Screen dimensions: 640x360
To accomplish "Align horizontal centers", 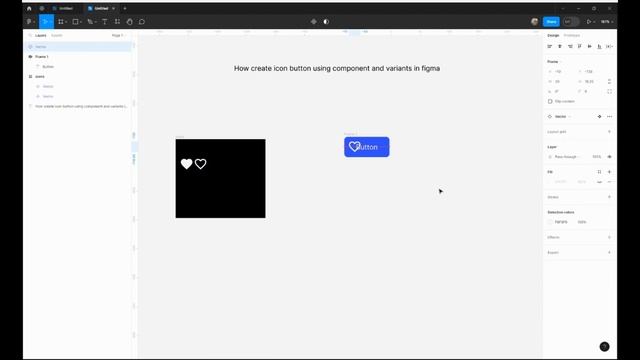I will click(560, 47).
